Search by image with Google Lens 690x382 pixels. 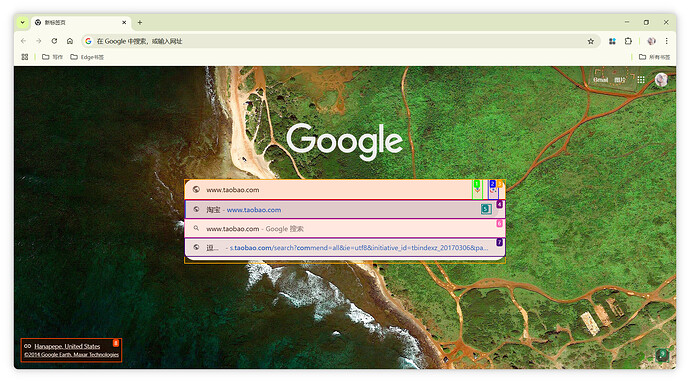493,190
